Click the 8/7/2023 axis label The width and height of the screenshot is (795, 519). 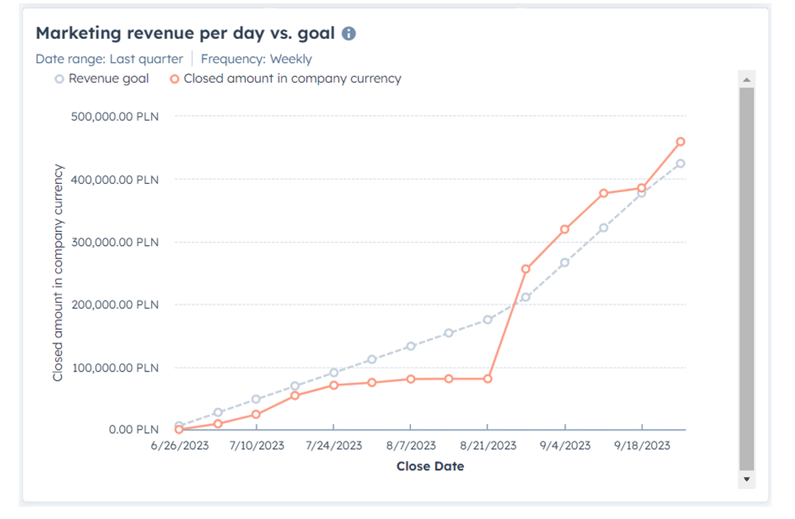pos(411,446)
